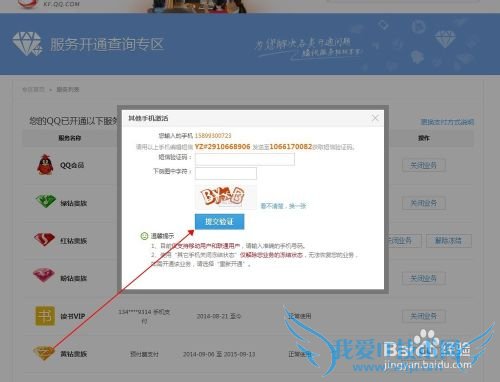Click the phone number 15899300723
Viewport: 500px width, 382px height.
click(x=213, y=136)
